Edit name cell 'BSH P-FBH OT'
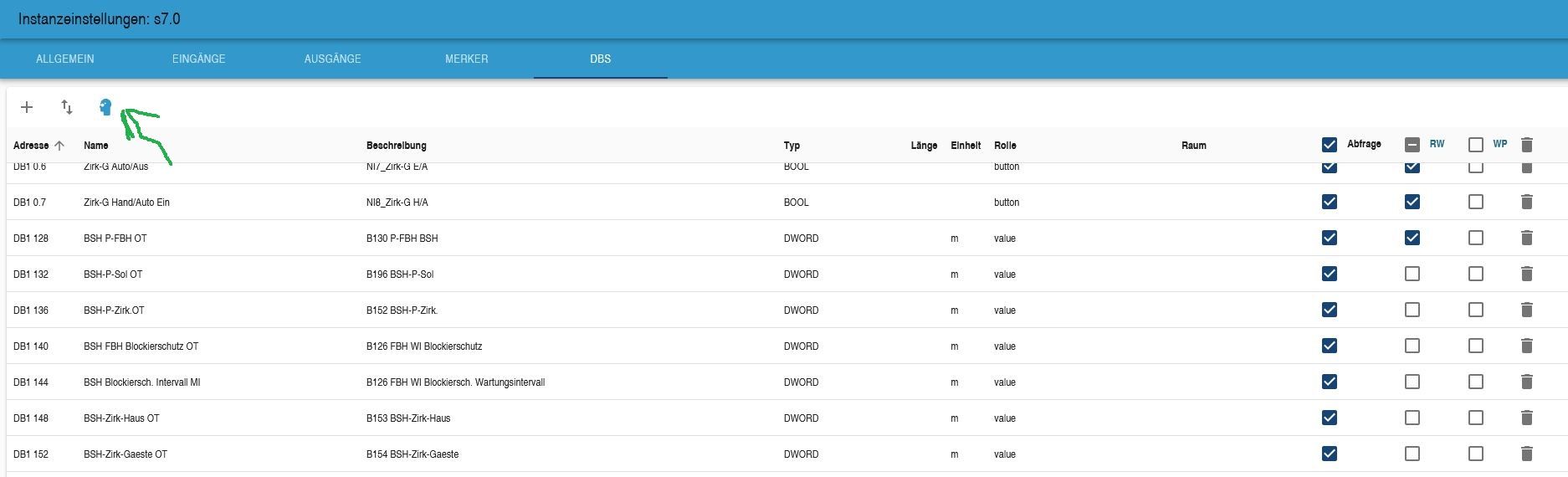Image resolution: width=1568 pixels, height=477 pixels. coord(115,238)
